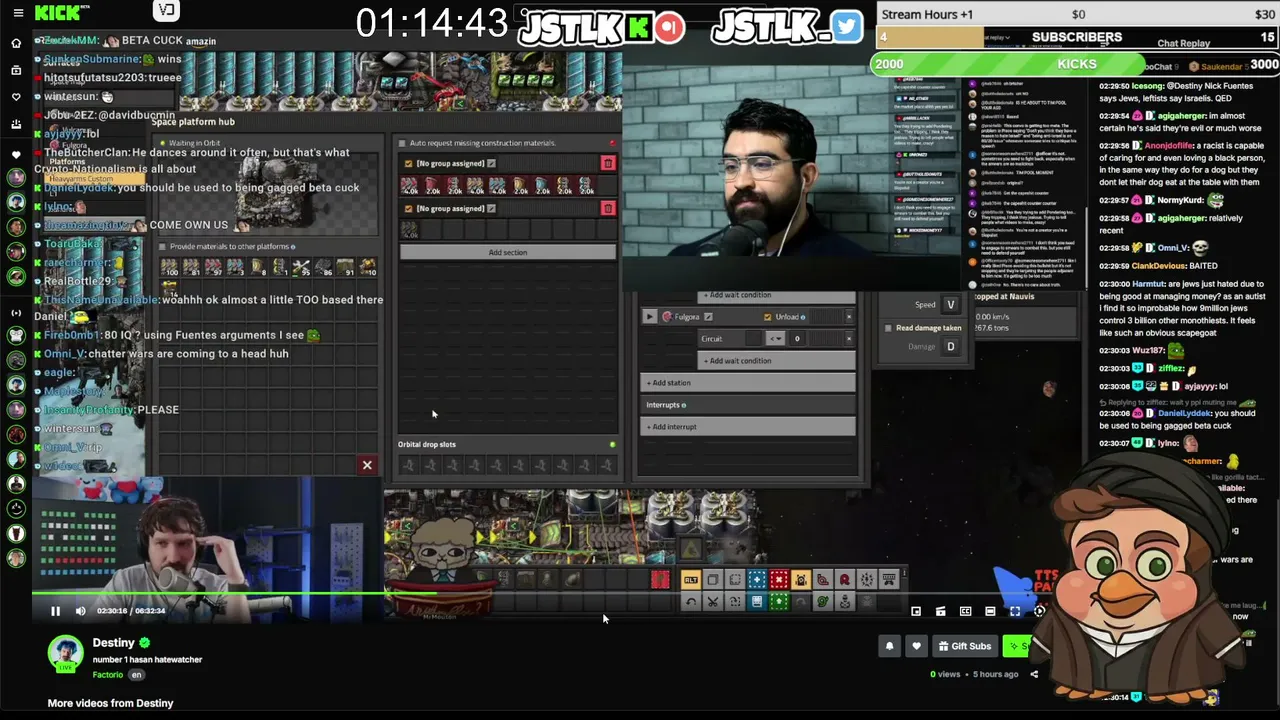Click the Add interrupt button
The height and width of the screenshot is (720, 1280).
click(x=748, y=427)
